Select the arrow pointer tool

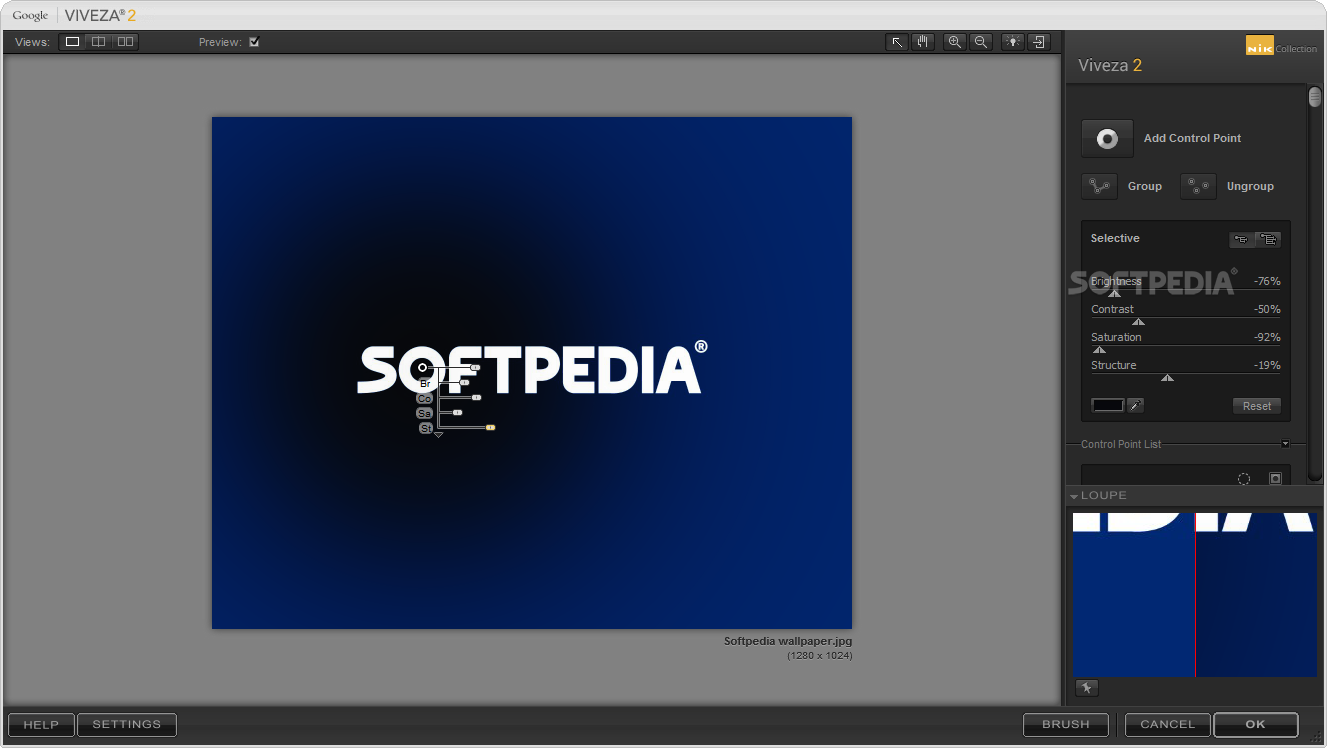coord(897,42)
